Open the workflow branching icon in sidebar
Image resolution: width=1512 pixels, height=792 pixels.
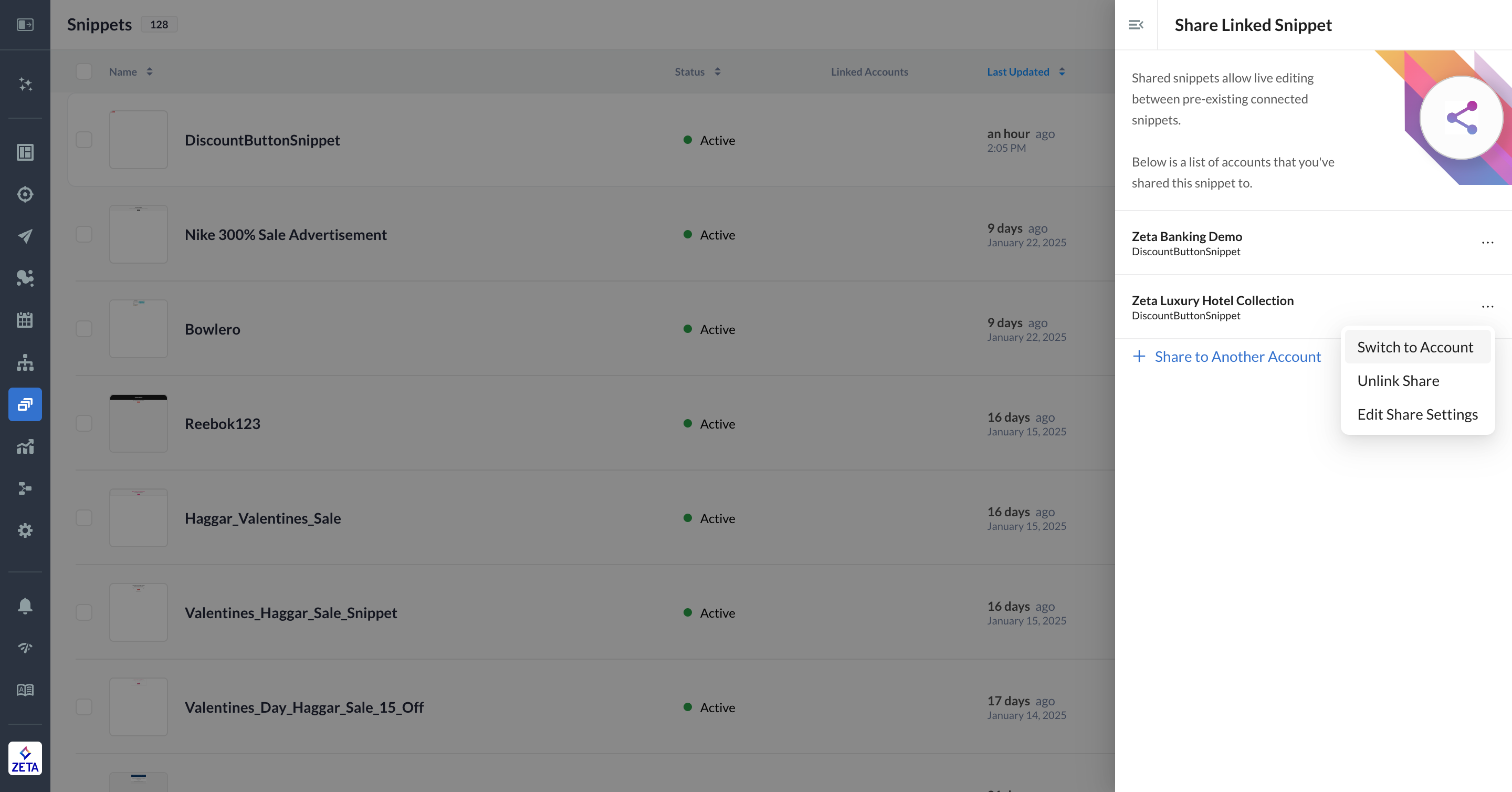click(25, 488)
